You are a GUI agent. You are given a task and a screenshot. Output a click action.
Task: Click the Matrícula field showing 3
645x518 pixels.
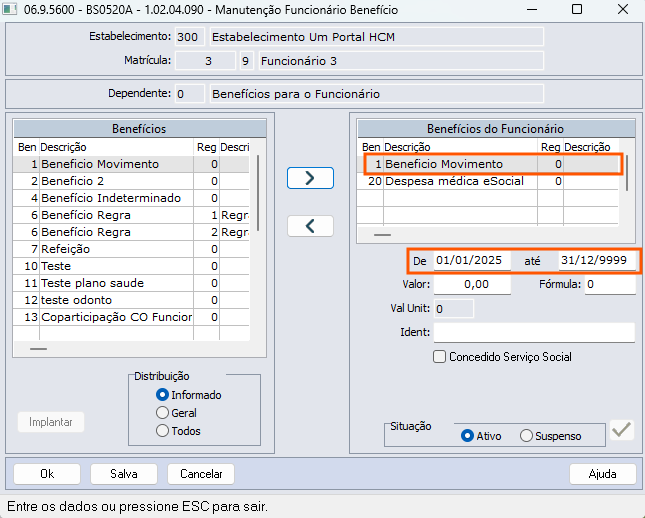click(206, 61)
